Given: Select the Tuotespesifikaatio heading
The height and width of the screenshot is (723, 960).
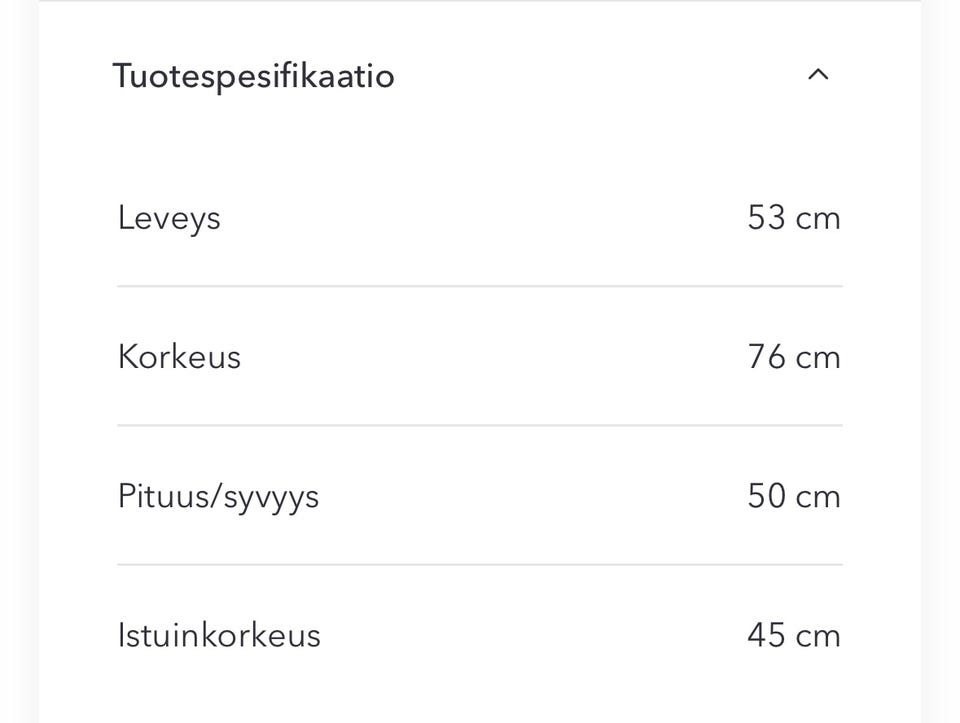Looking at the screenshot, I should tap(254, 75).
